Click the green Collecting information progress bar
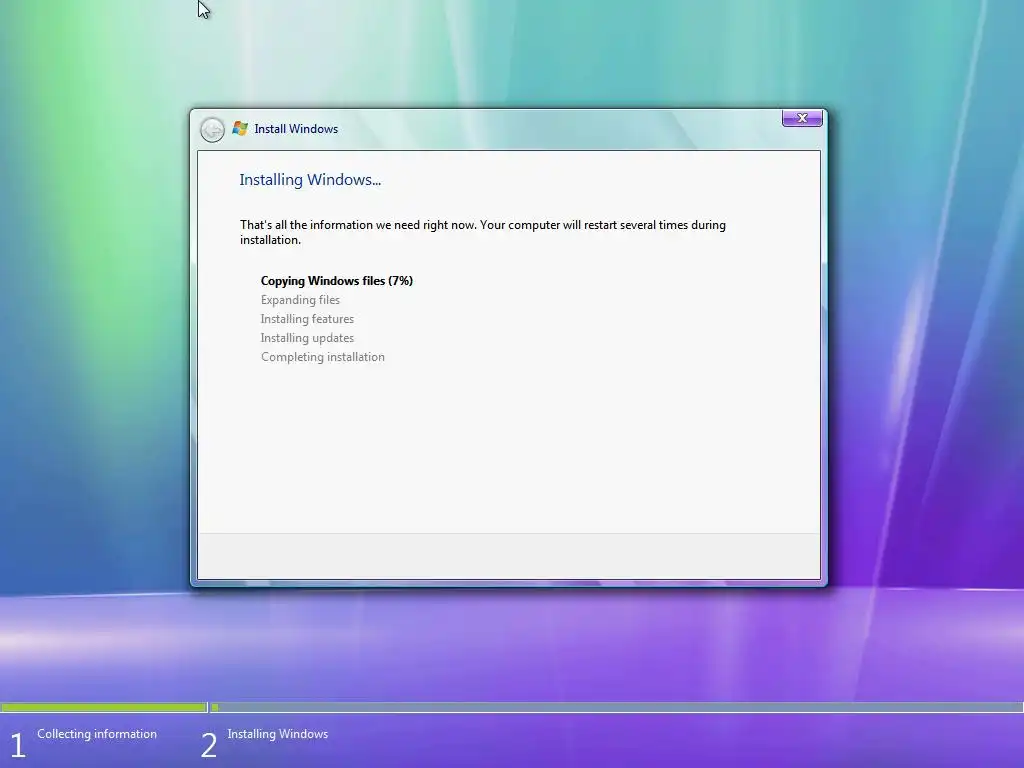The image size is (1024, 768). (104, 707)
